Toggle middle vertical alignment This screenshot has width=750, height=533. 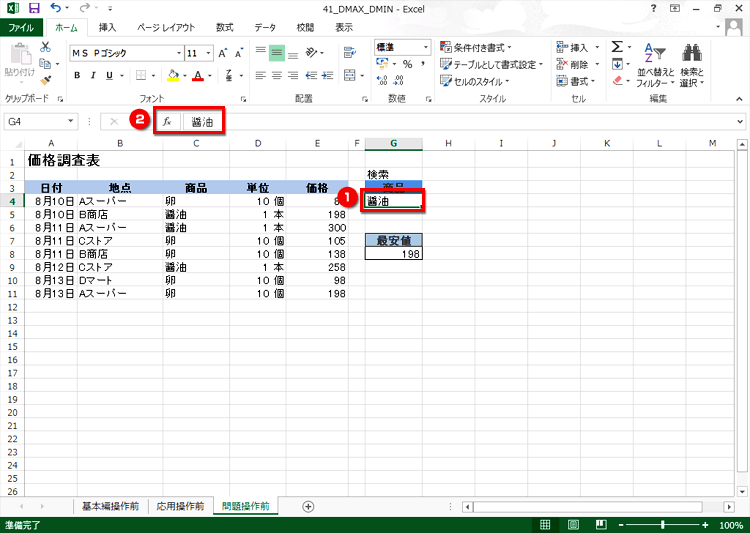point(277,53)
